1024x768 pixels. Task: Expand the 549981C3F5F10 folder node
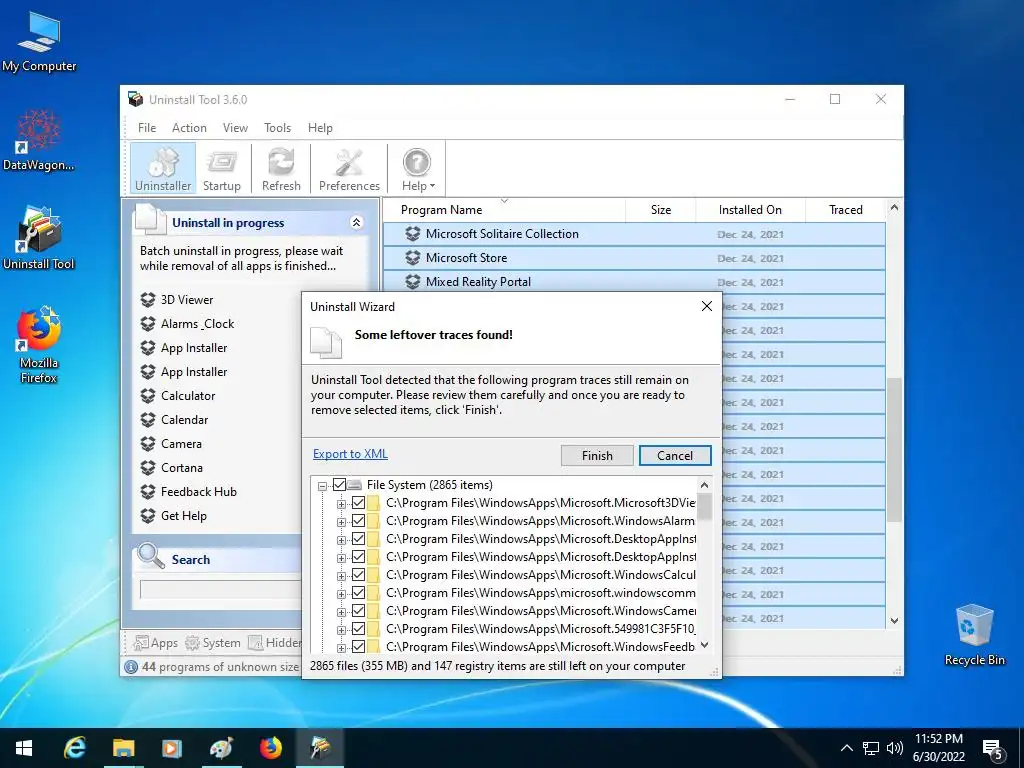pyautogui.click(x=341, y=630)
